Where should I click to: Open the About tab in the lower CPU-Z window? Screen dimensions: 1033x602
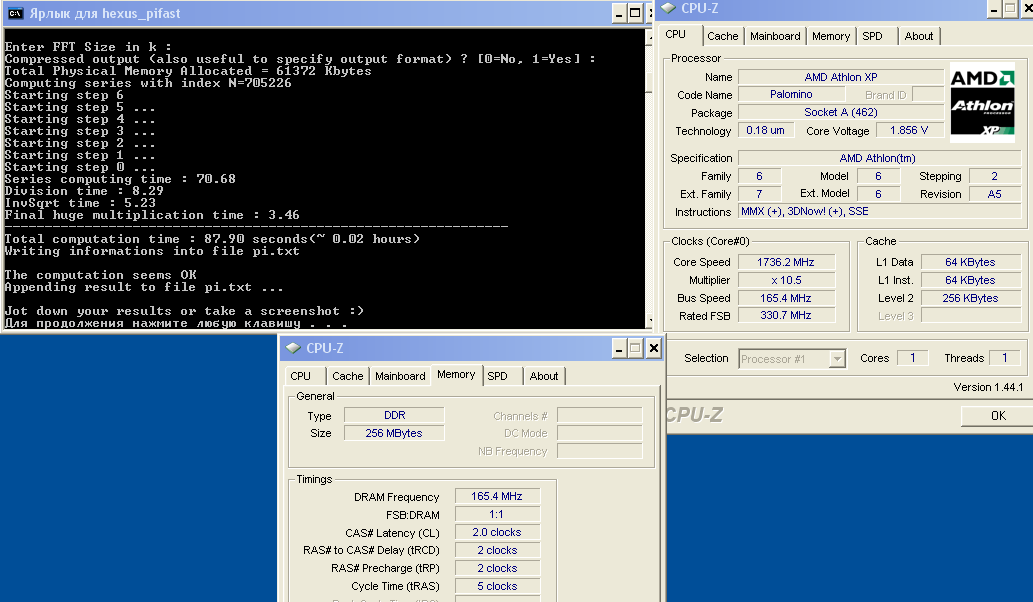(x=544, y=376)
